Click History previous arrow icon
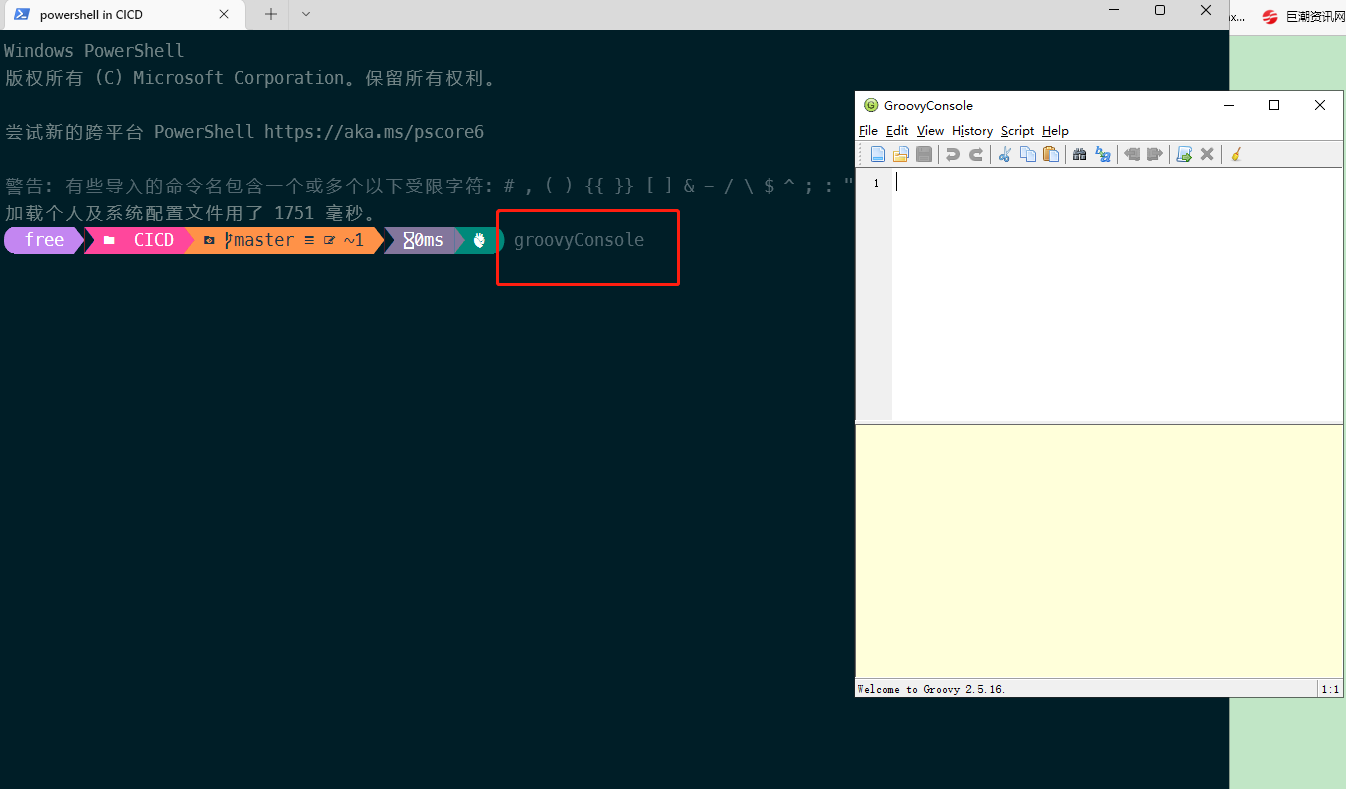Viewport: 1346px width, 789px height. [1132, 154]
